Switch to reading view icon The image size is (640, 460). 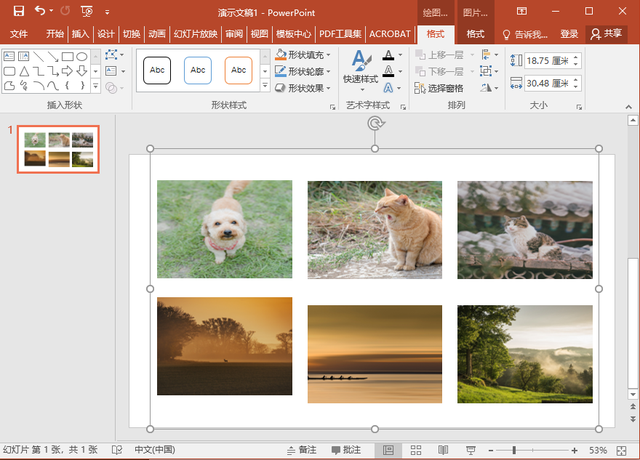[442, 450]
